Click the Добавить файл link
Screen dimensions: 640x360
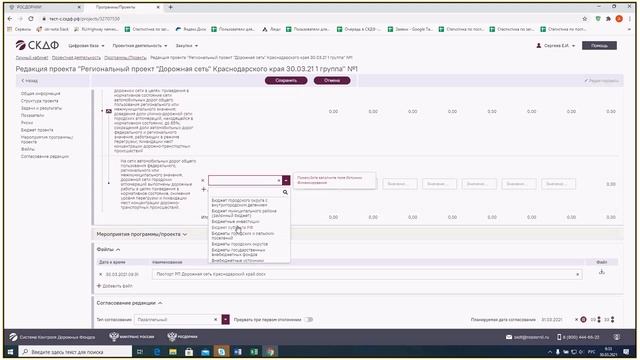115,286
